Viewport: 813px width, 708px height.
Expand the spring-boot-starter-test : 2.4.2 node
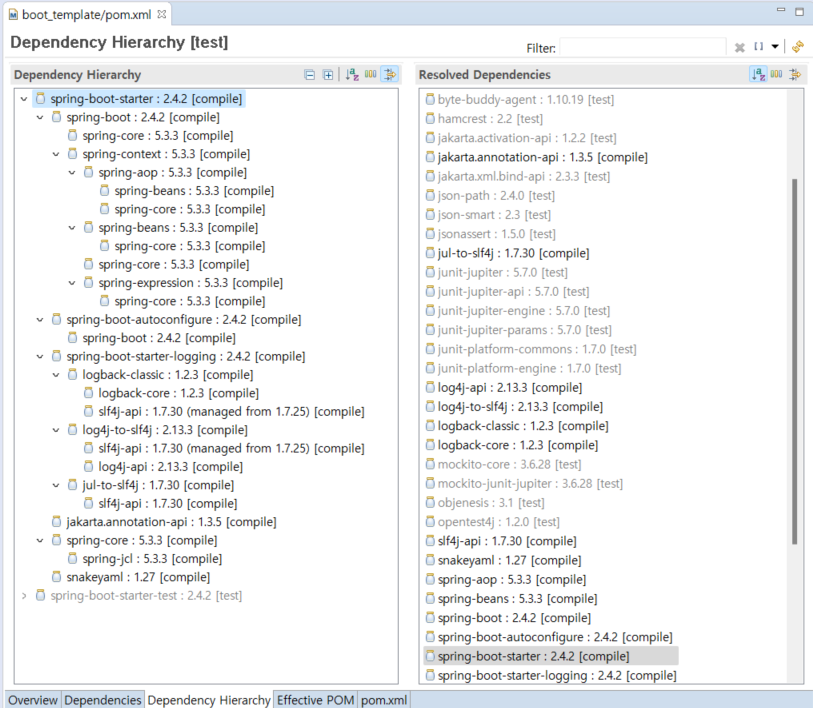tap(24, 595)
